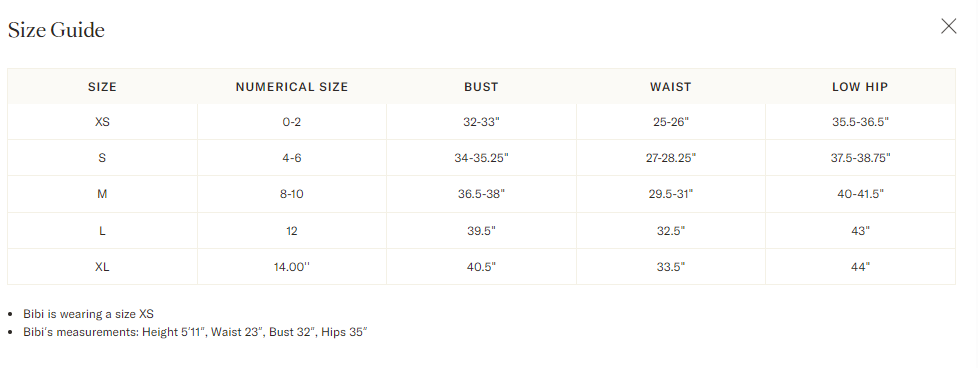Click the BUST column header

coord(482,87)
